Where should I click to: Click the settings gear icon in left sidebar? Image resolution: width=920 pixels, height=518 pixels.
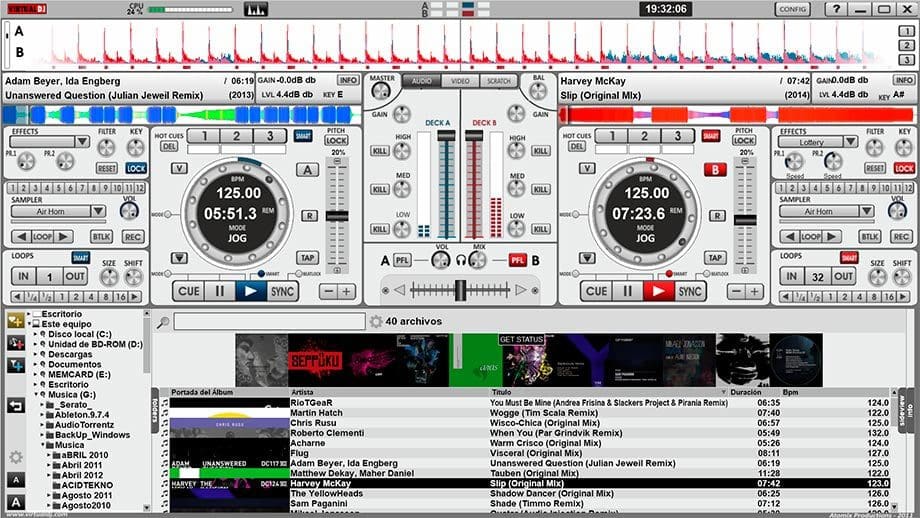pyautogui.click(x=16, y=457)
